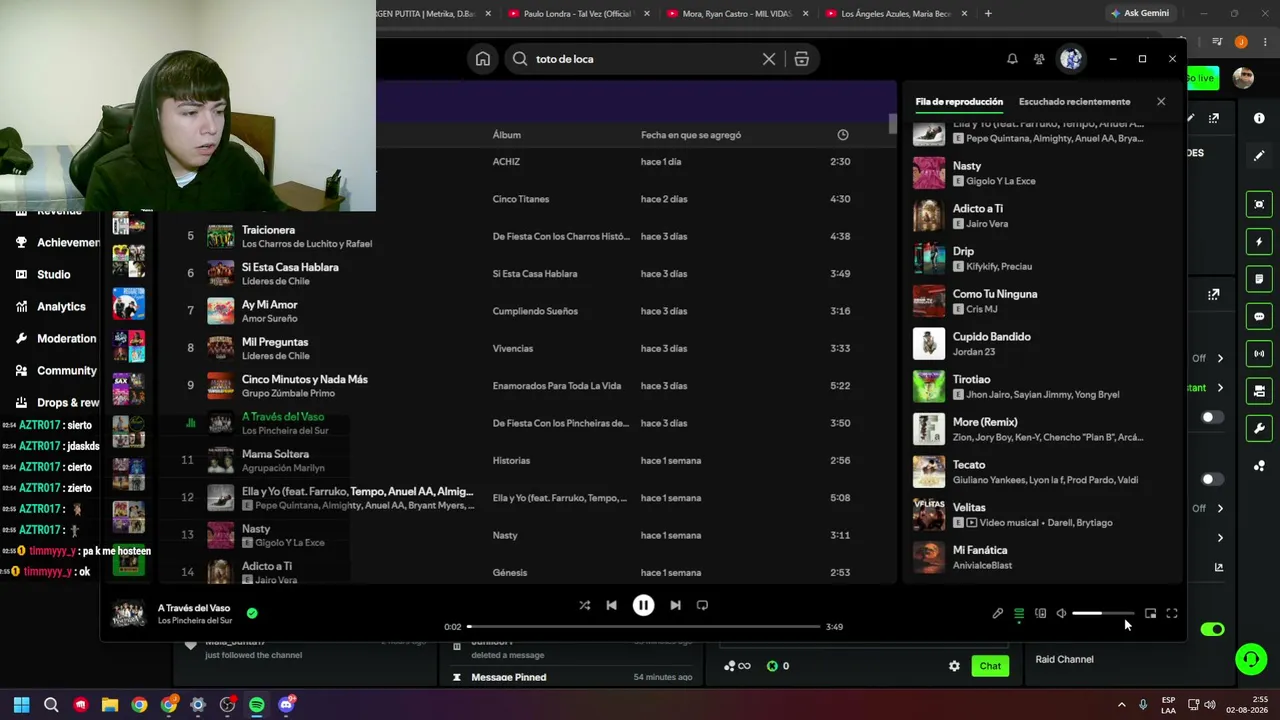Click the green Chat button

pyautogui.click(x=990, y=666)
